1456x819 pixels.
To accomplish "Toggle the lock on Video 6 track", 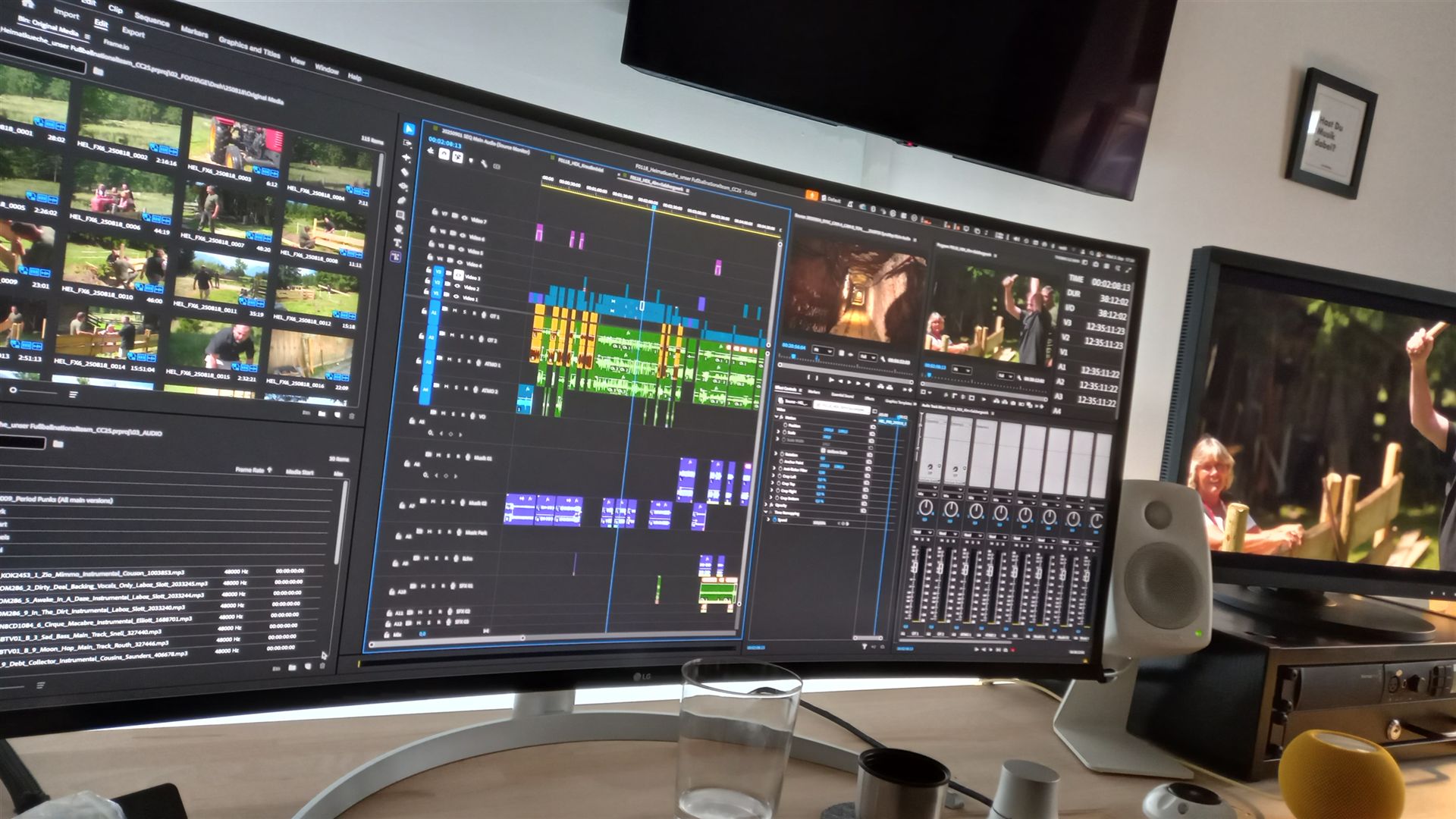I will tap(433, 228).
